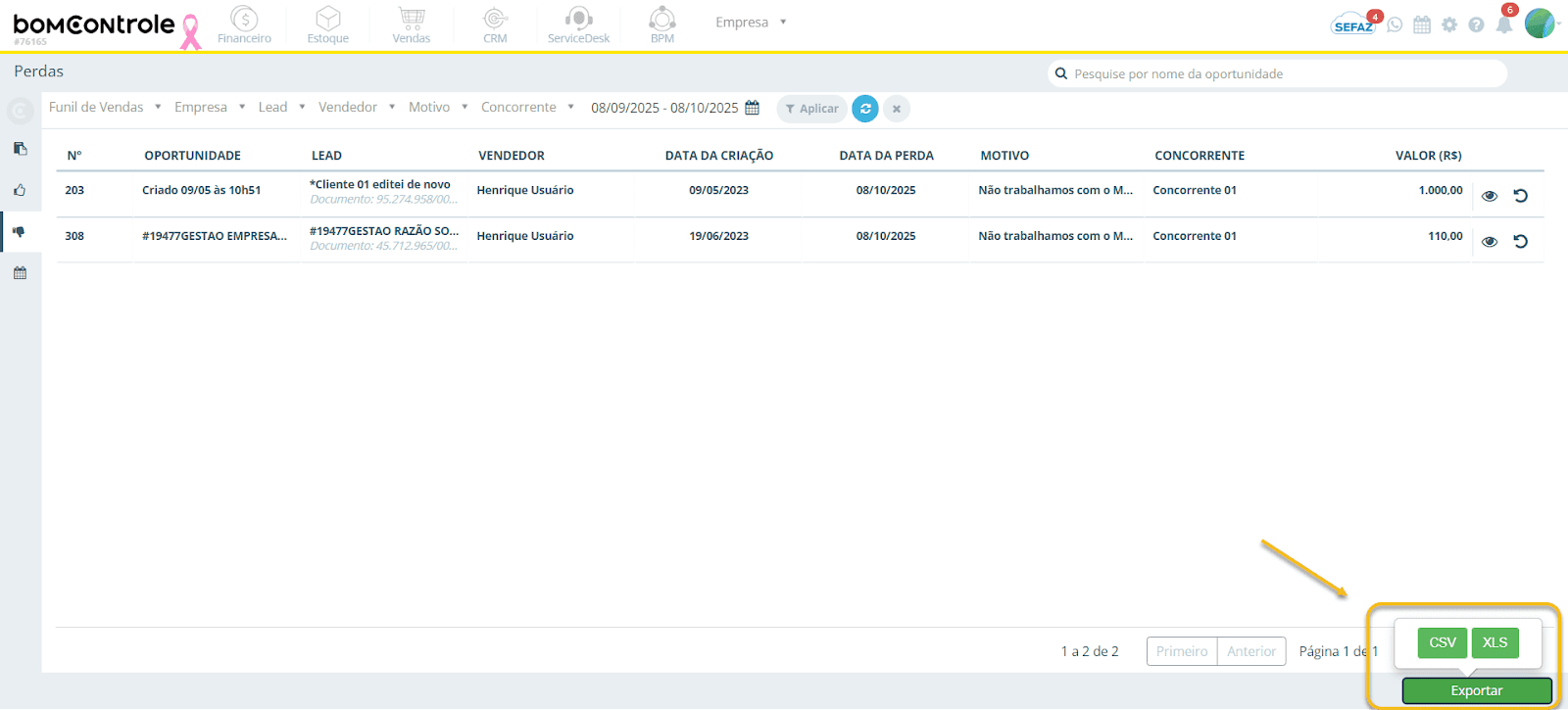Image resolution: width=1568 pixels, height=710 pixels.
Task: Open the date range calendar picker
Action: [x=752, y=108]
